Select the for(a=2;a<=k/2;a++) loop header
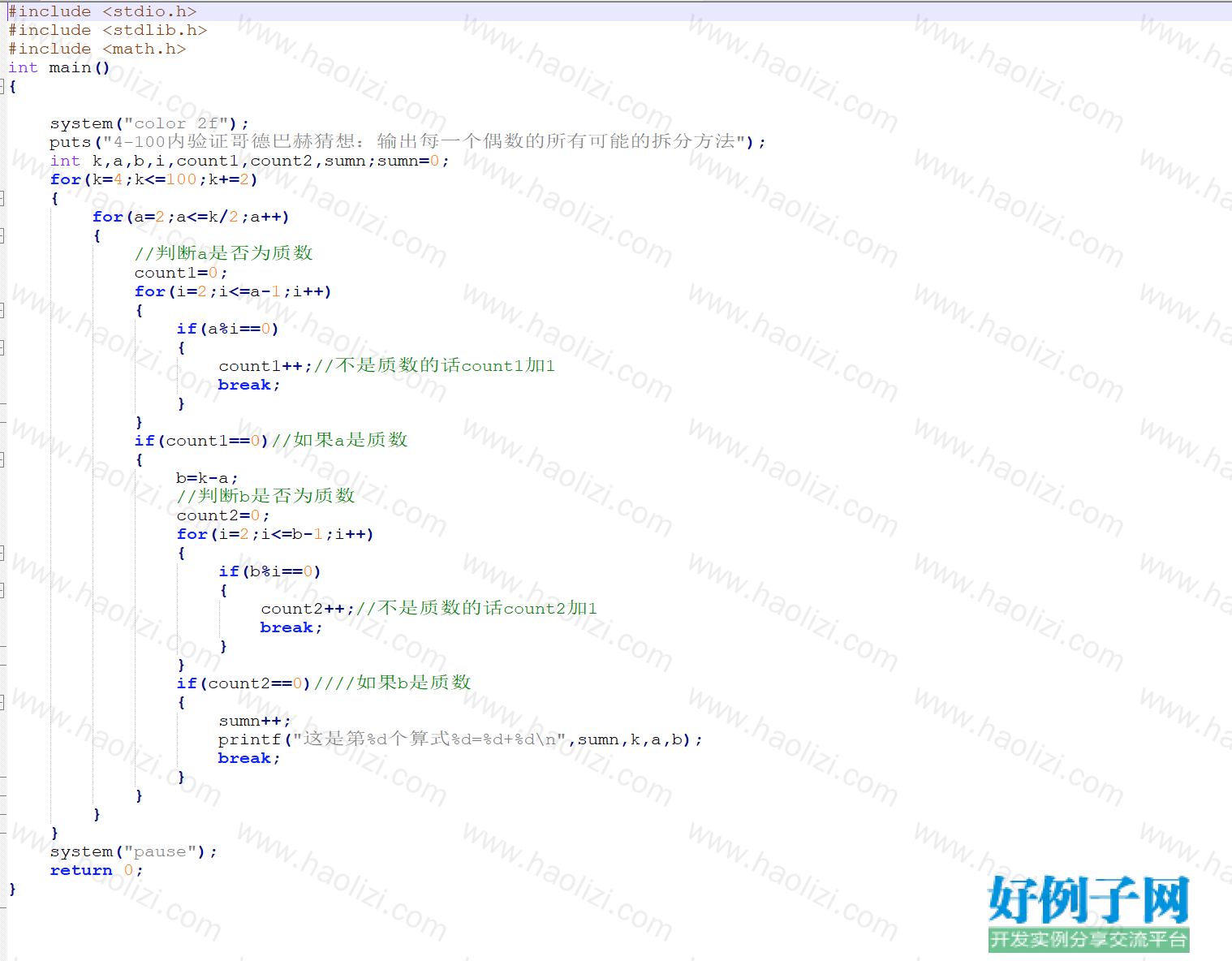Viewport: 1232px width, 961px height. (x=191, y=217)
